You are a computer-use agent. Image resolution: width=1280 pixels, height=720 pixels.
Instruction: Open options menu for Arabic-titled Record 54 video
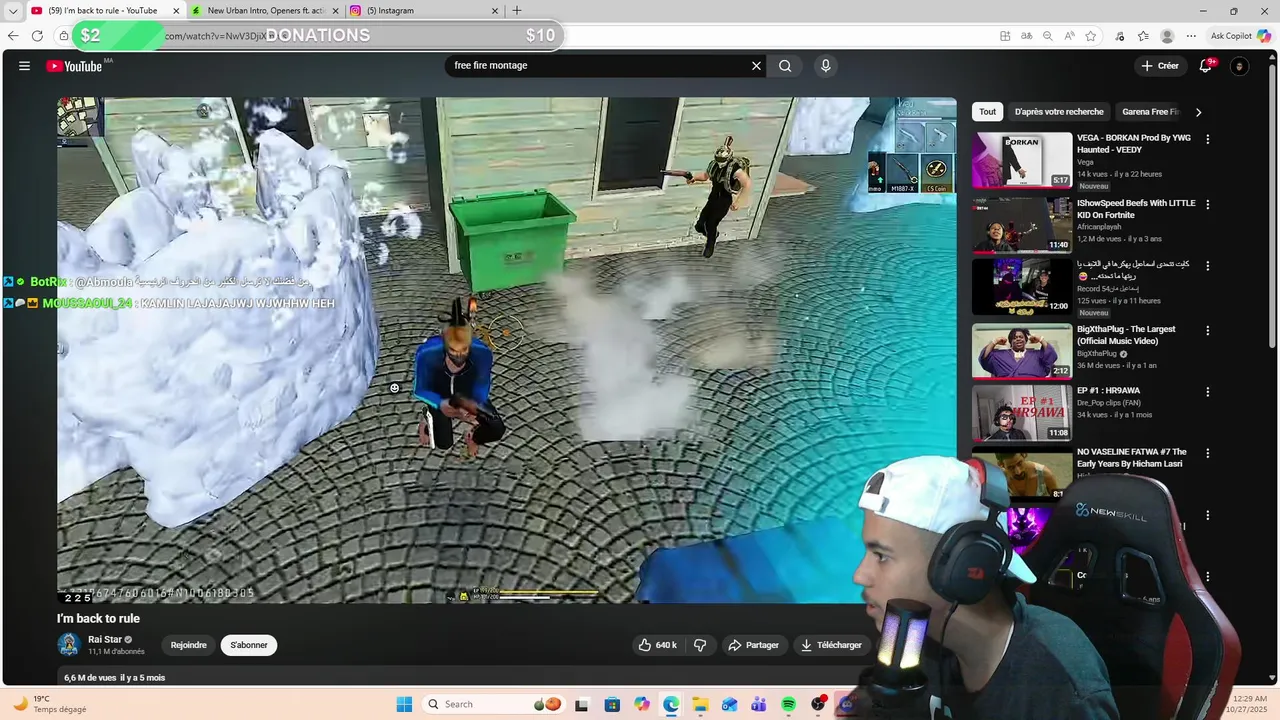pos(1208,266)
